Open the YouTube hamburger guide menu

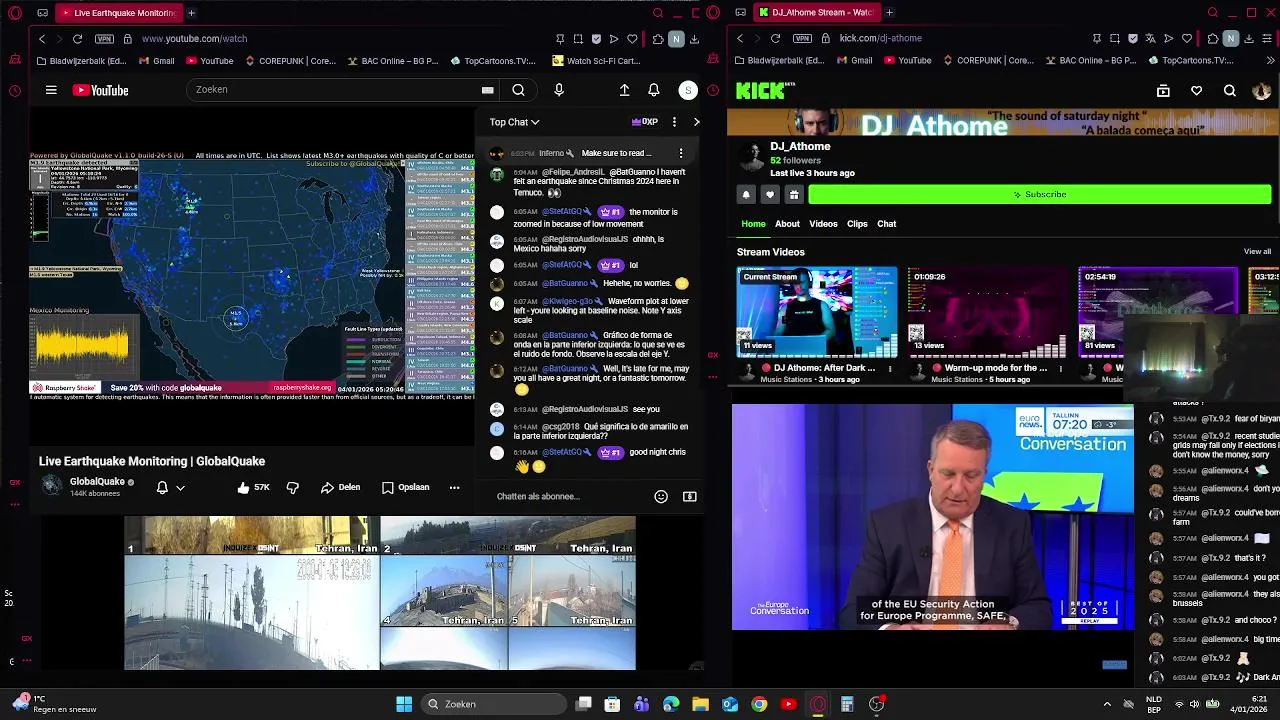tap(51, 90)
